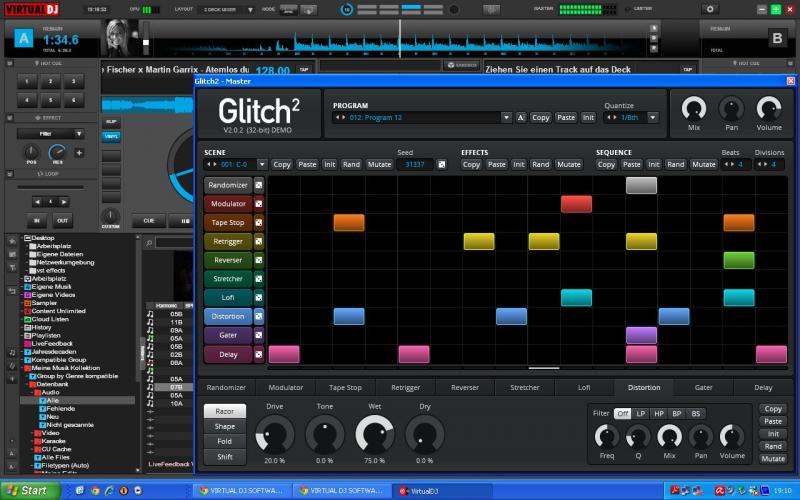Select the Shape distortion mode
The height and width of the screenshot is (500, 800).
coord(224,427)
